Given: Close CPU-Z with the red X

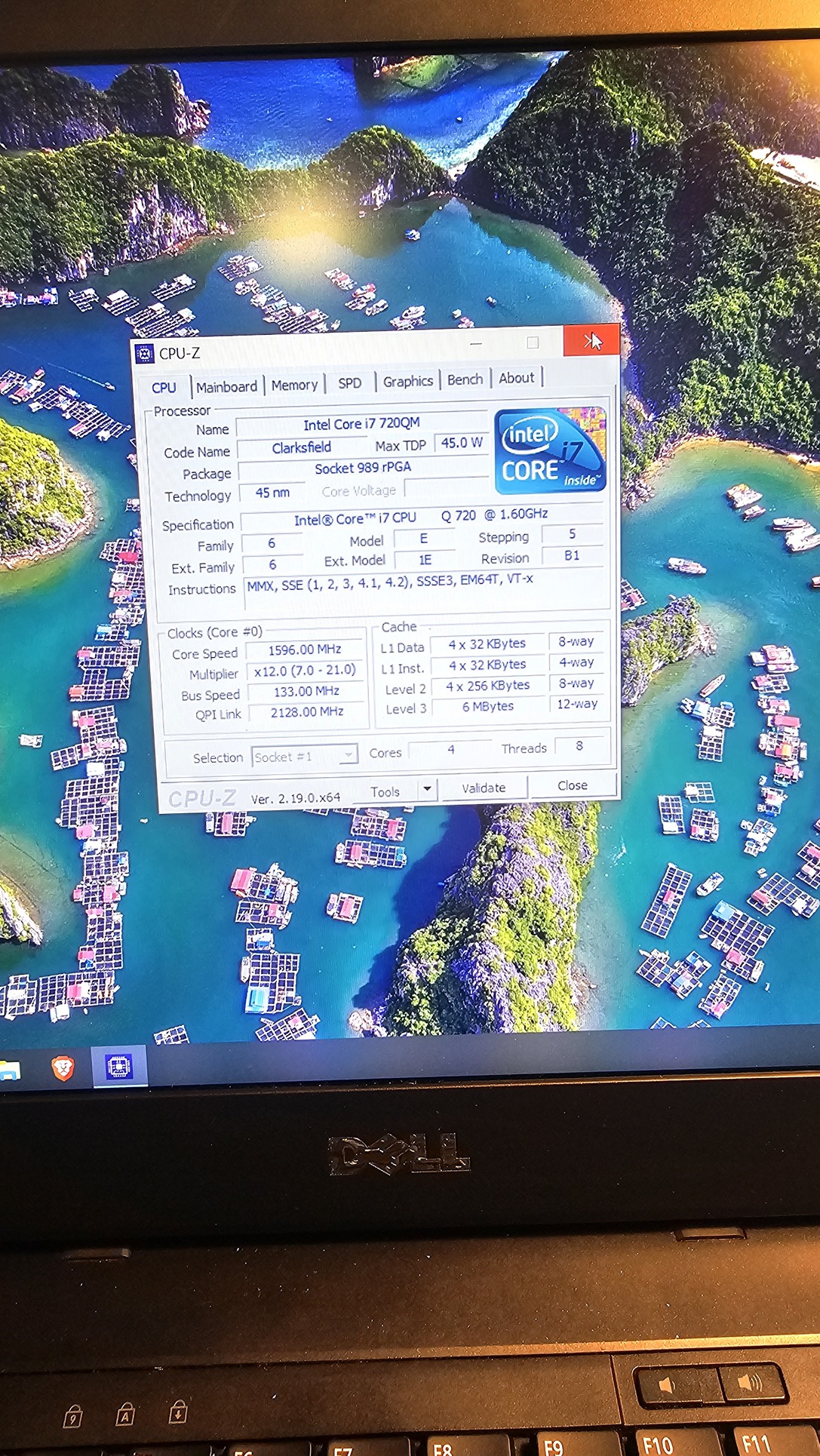Looking at the screenshot, I should point(591,341).
